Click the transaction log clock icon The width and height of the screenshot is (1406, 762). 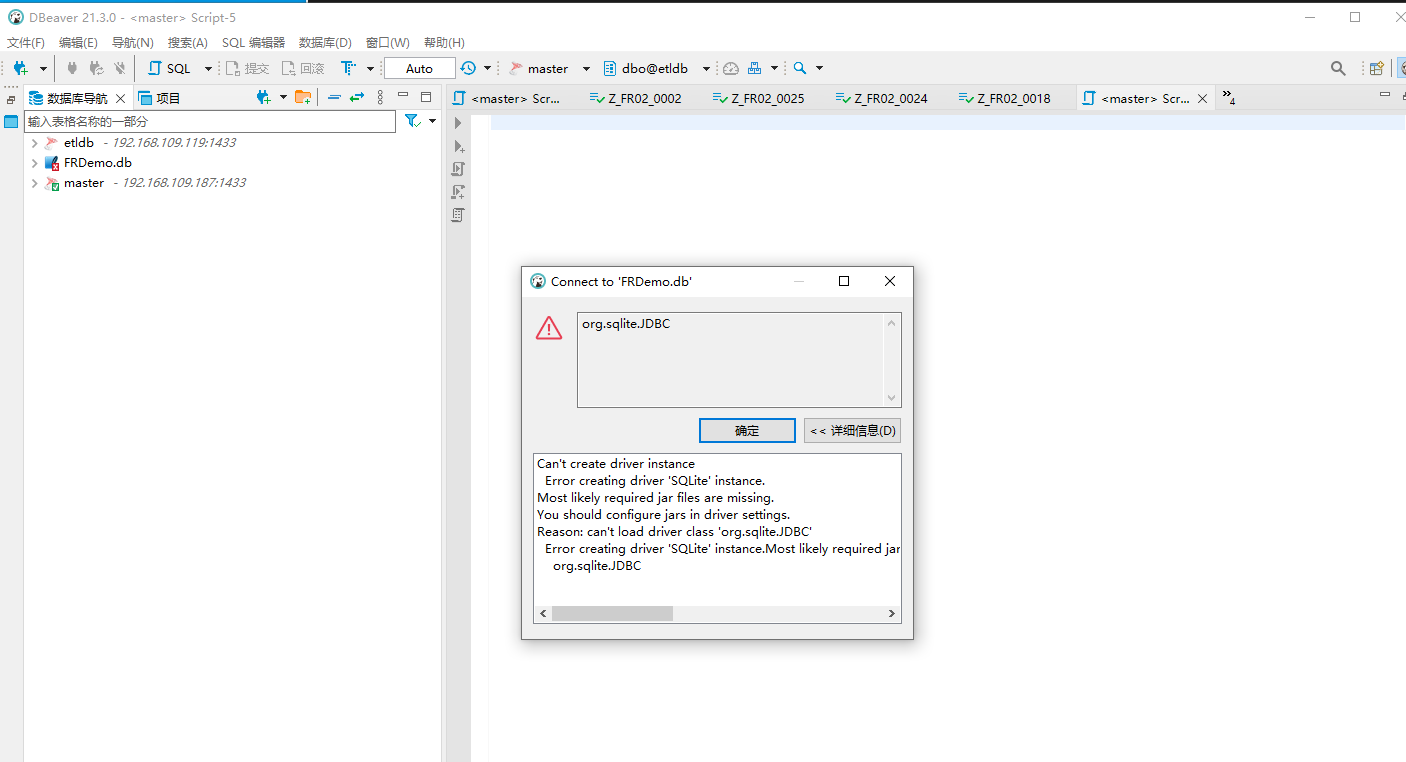pyautogui.click(x=468, y=68)
